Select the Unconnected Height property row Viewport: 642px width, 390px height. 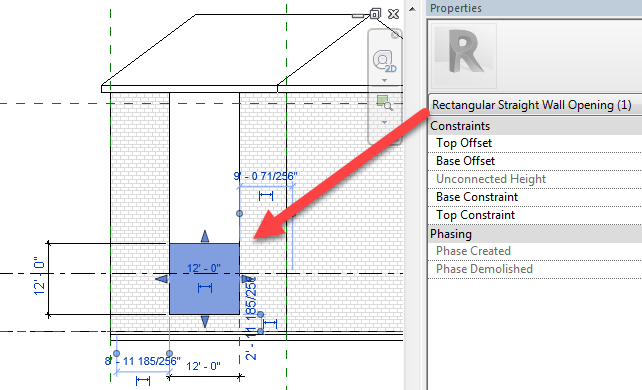pos(535,179)
